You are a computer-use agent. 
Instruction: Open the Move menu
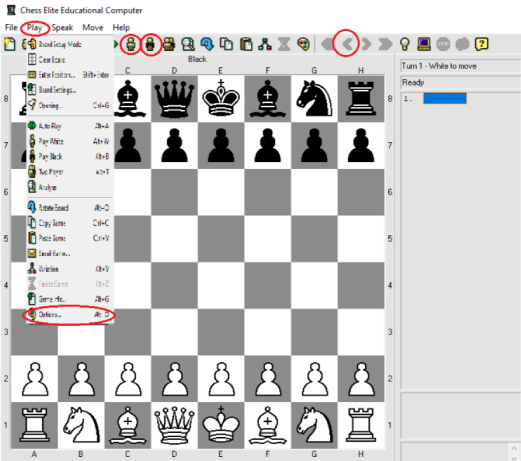tap(93, 27)
